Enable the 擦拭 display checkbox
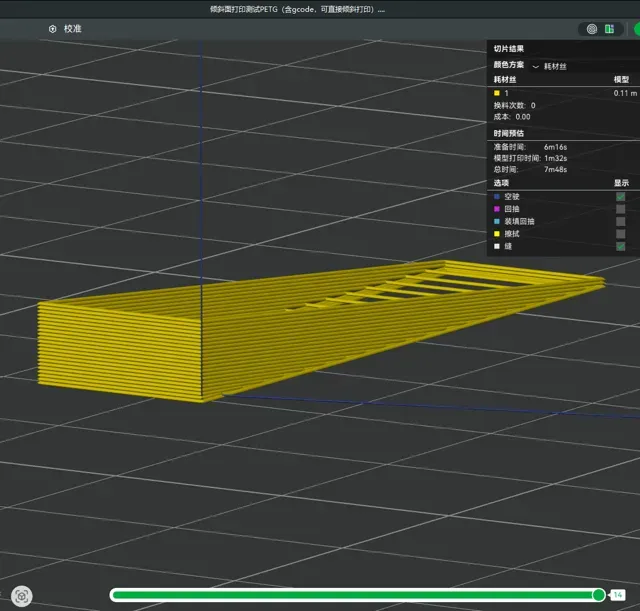640x611 pixels. (x=620, y=234)
